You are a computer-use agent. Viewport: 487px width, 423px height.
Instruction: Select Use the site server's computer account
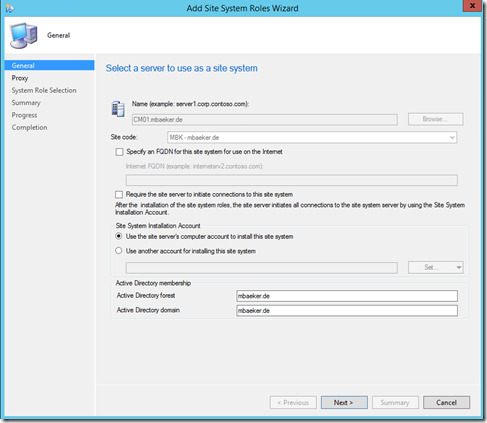click(x=119, y=236)
